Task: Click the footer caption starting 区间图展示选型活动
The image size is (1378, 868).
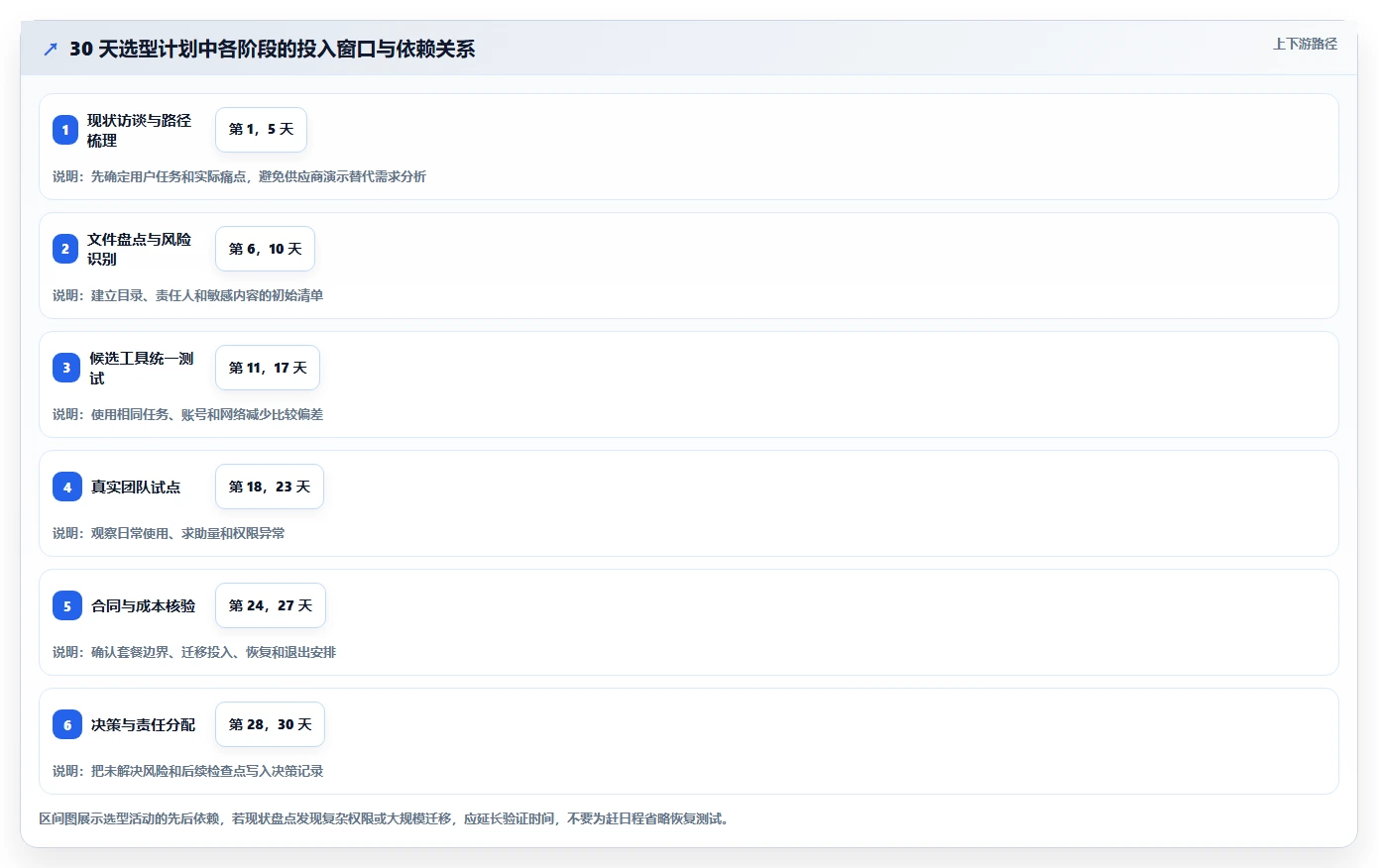Action: (387, 818)
